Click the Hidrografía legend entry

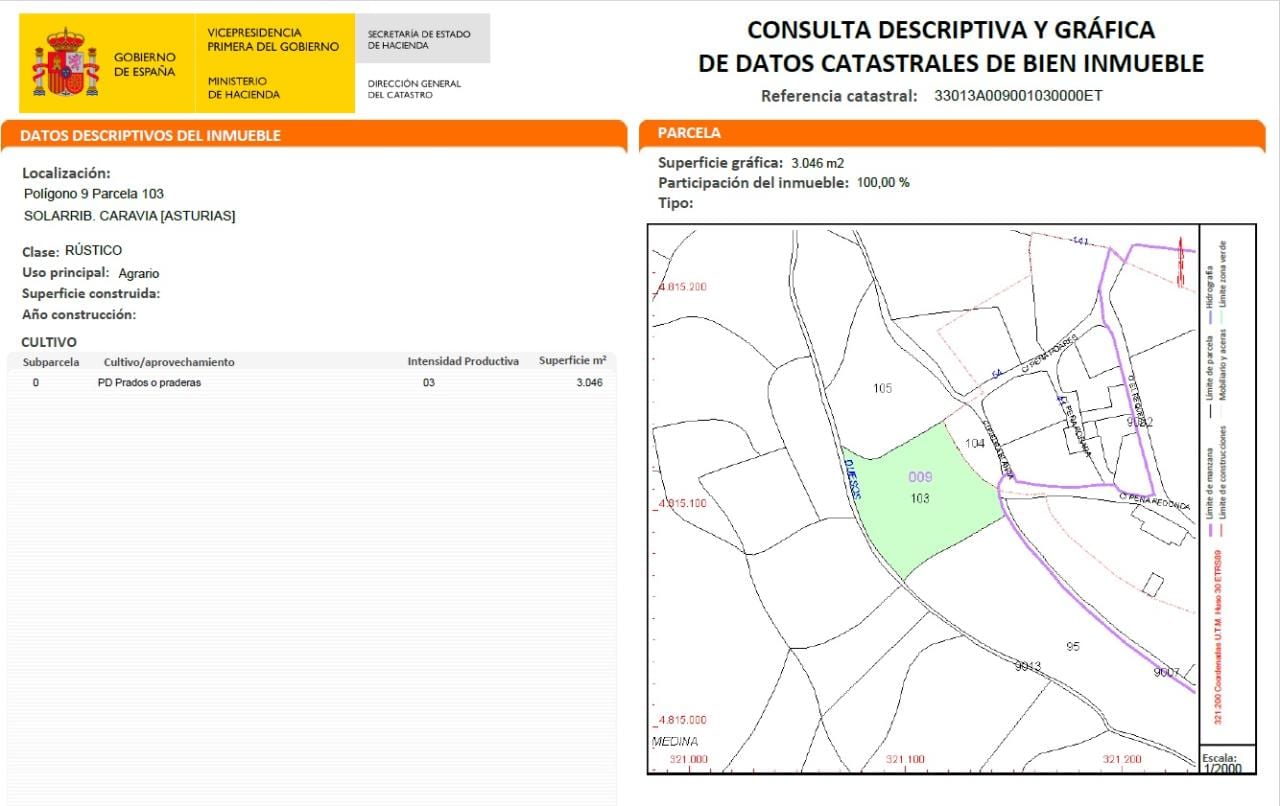(1210, 297)
